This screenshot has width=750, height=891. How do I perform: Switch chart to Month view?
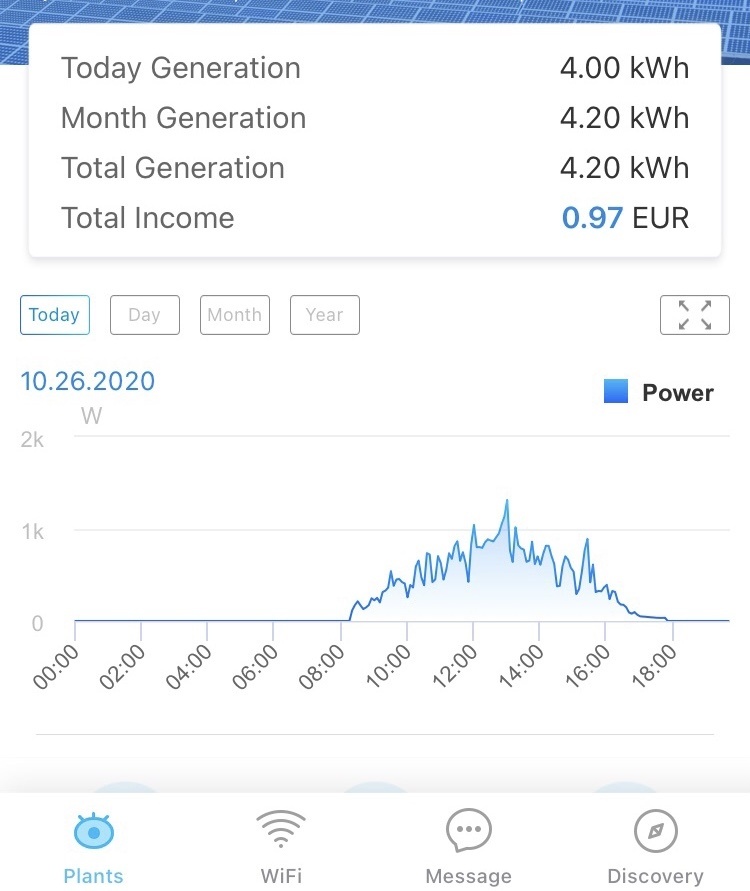click(x=234, y=315)
